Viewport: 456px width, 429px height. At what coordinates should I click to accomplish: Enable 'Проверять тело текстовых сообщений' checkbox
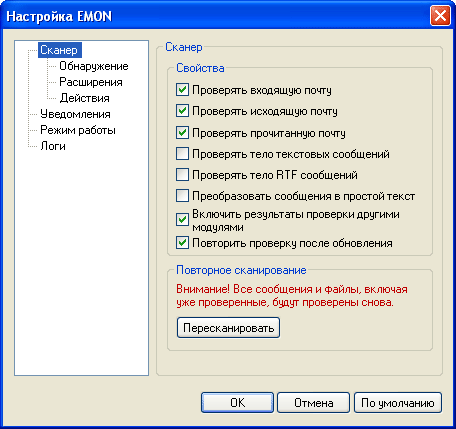(x=182, y=154)
